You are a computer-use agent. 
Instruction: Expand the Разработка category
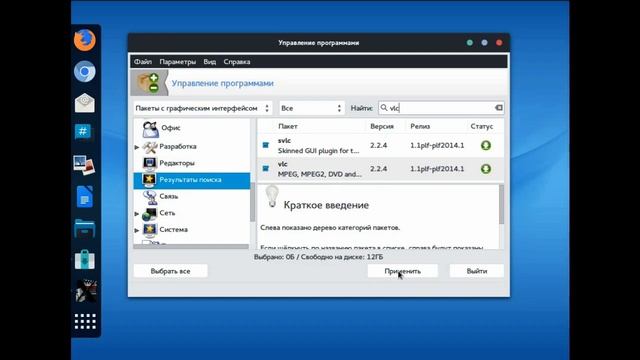(137, 147)
